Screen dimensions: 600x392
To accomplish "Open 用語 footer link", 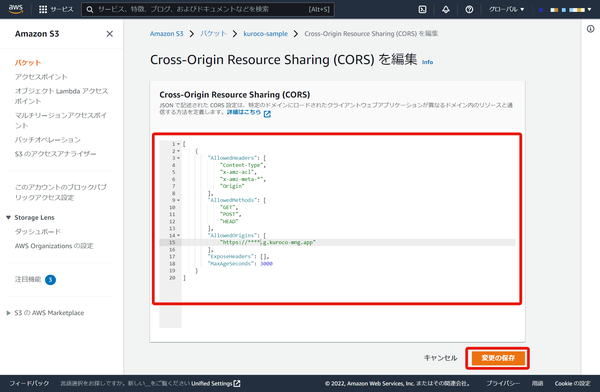I will [537, 383].
